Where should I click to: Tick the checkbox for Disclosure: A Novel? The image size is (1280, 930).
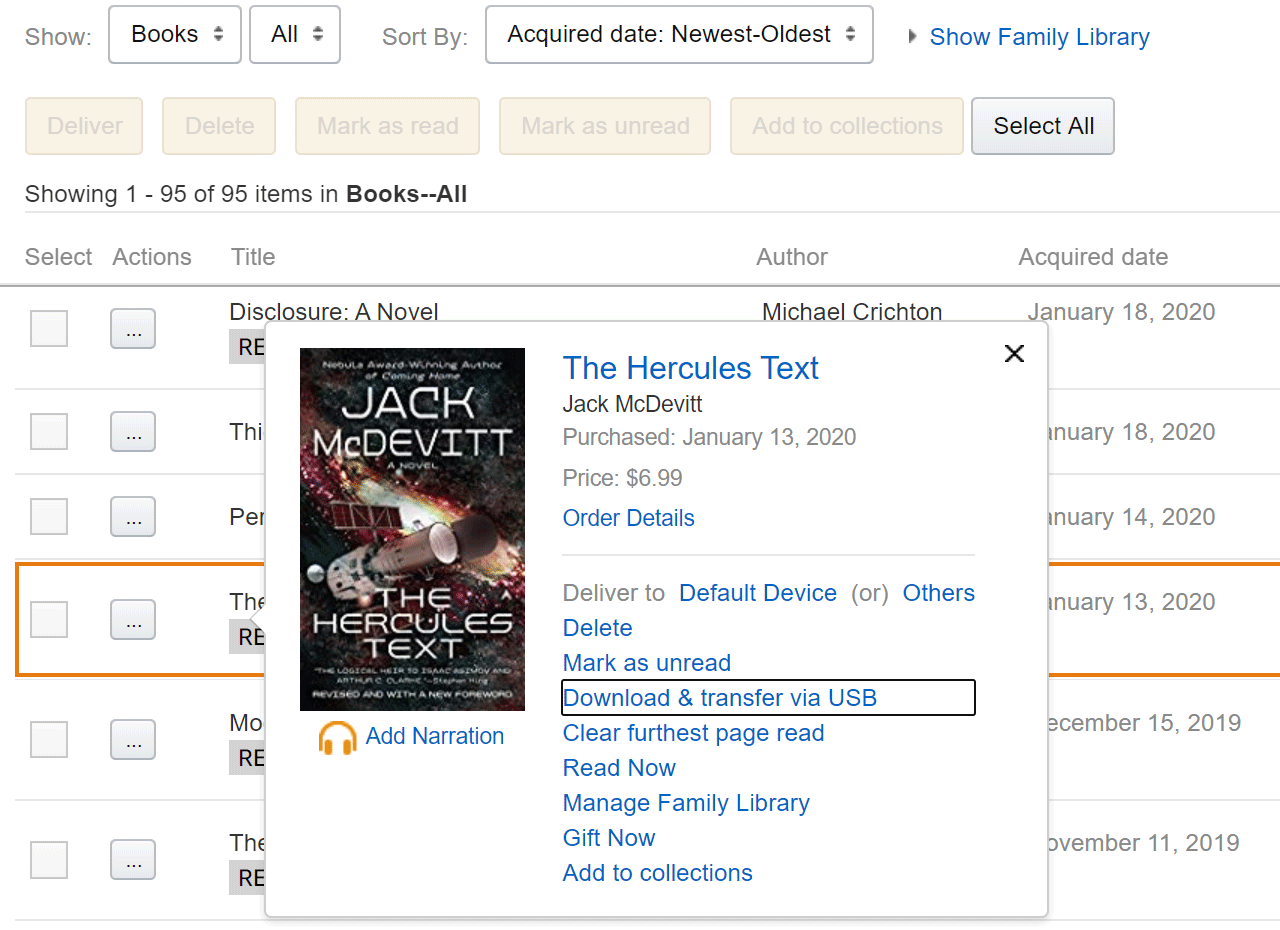pyautogui.click(x=49, y=328)
